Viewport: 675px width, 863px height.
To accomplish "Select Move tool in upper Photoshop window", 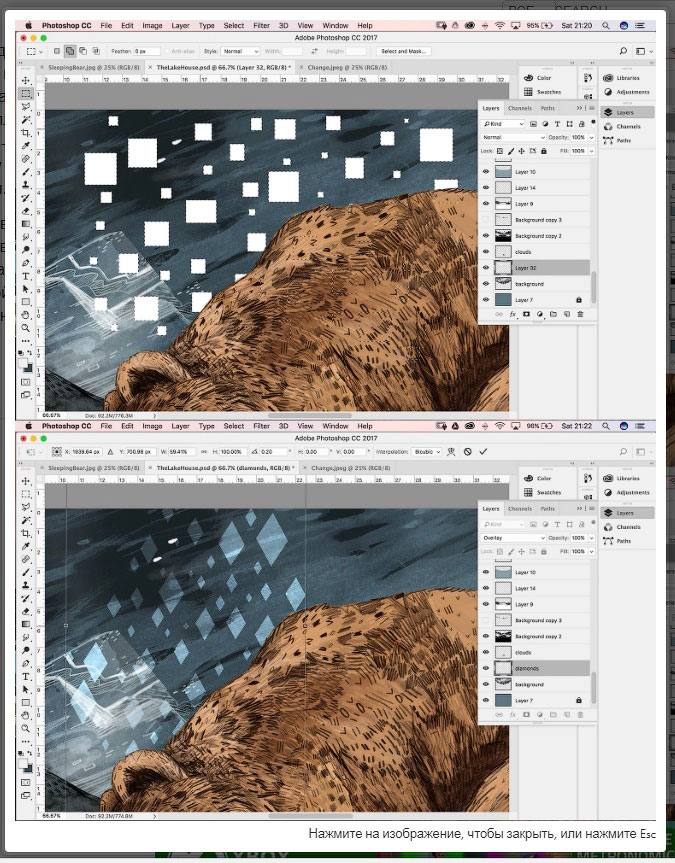I will click(x=26, y=80).
